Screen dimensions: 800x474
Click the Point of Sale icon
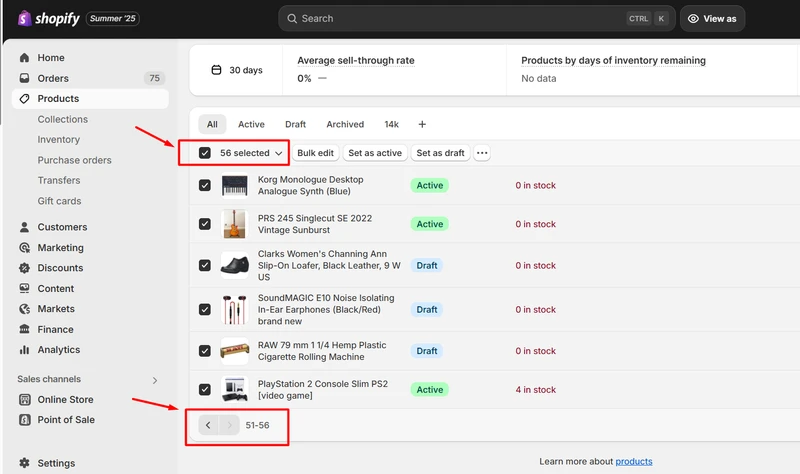pyautogui.click(x=24, y=419)
